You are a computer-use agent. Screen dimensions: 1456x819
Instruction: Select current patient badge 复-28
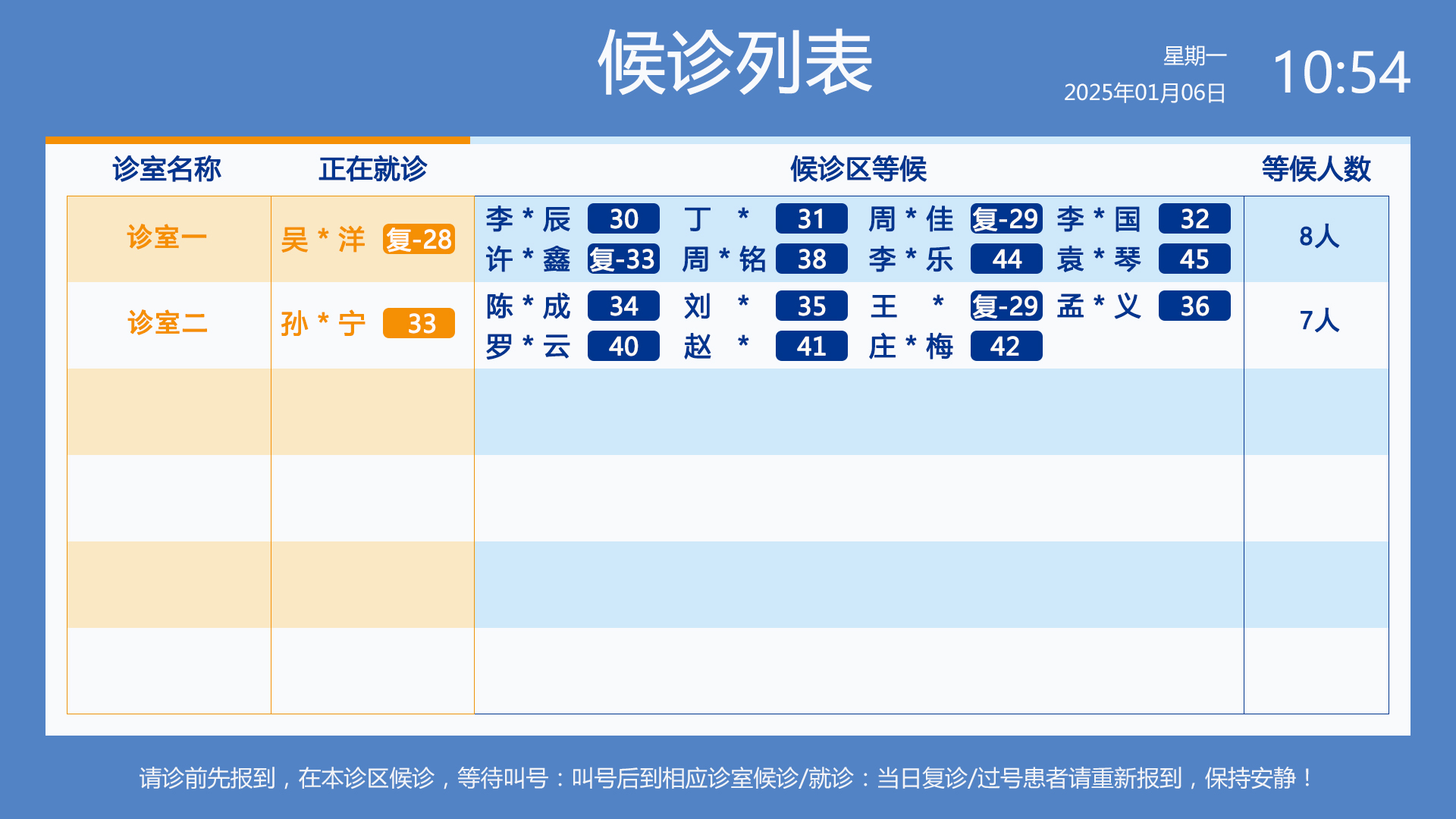[419, 240]
